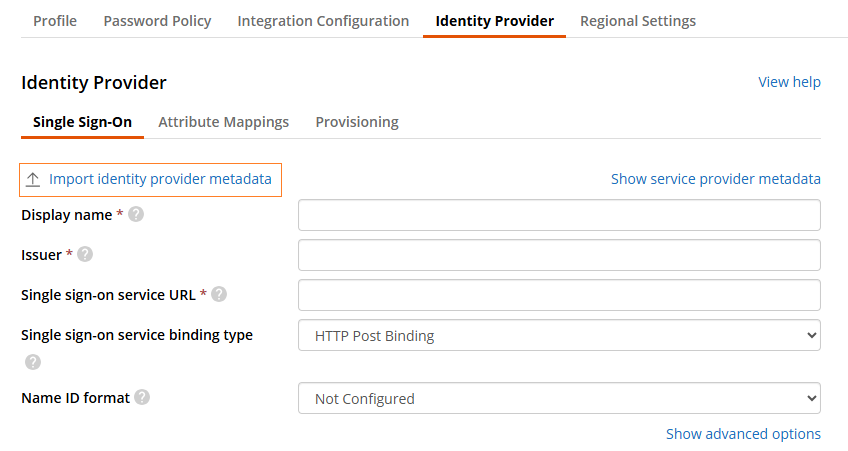Click help icon for Single sign-on service URL
Image resolution: width=848 pixels, height=451 pixels.
(219, 294)
